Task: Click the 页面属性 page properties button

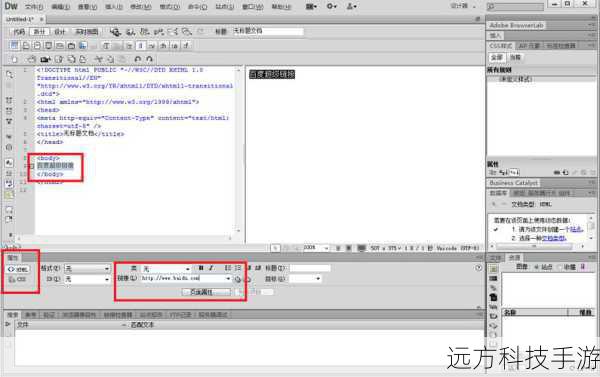Action: [x=206, y=292]
